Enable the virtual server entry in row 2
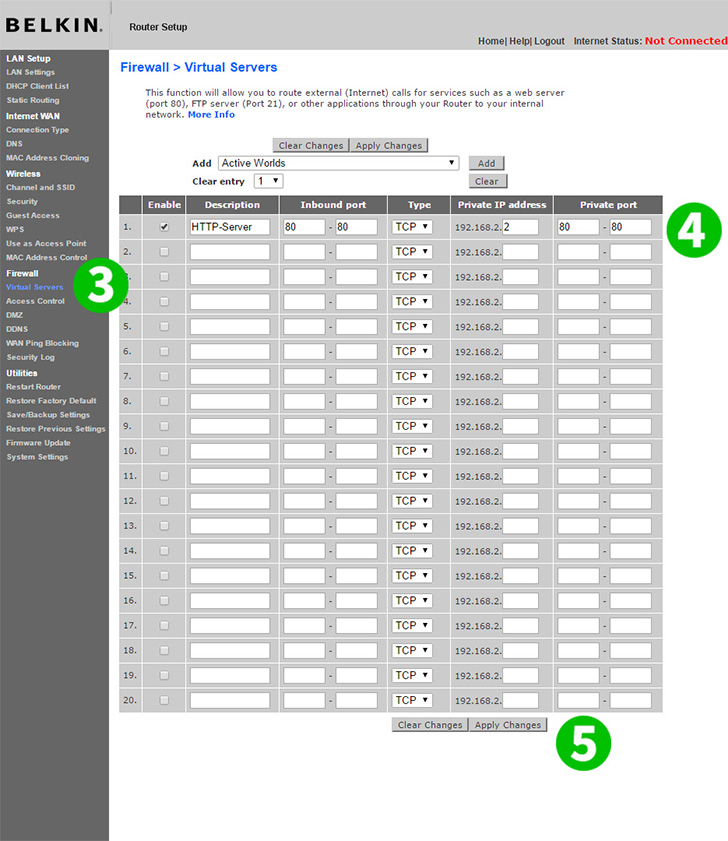This screenshot has width=728, height=841. (x=164, y=252)
